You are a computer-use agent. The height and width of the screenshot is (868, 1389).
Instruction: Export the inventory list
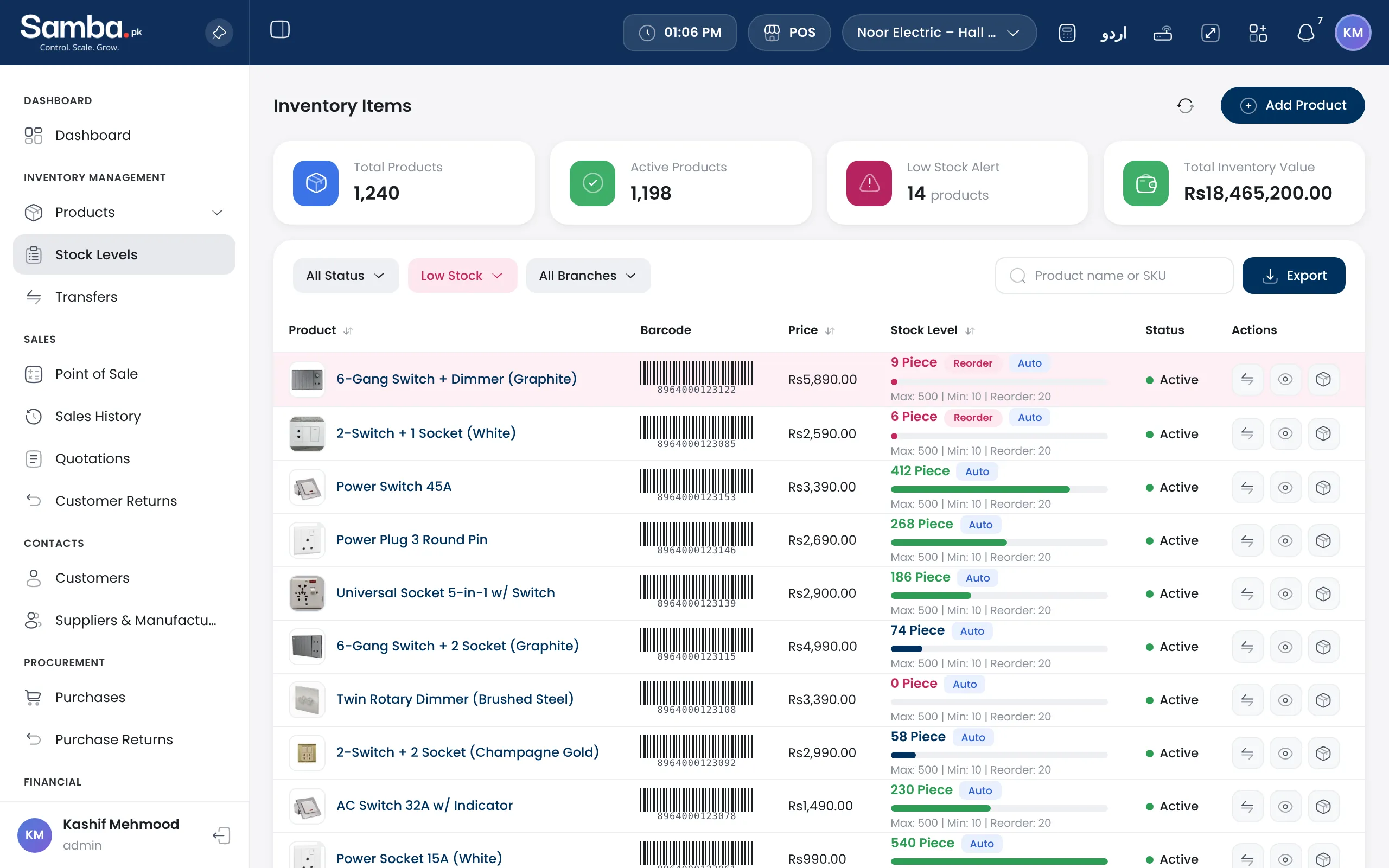point(1294,276)
